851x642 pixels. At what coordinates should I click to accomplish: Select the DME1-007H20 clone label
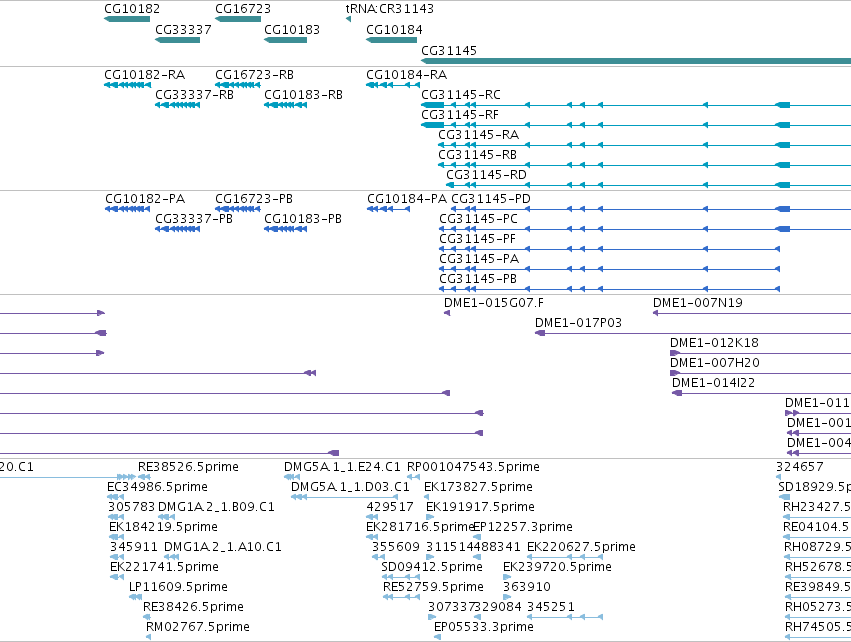[x=715, y=363]
